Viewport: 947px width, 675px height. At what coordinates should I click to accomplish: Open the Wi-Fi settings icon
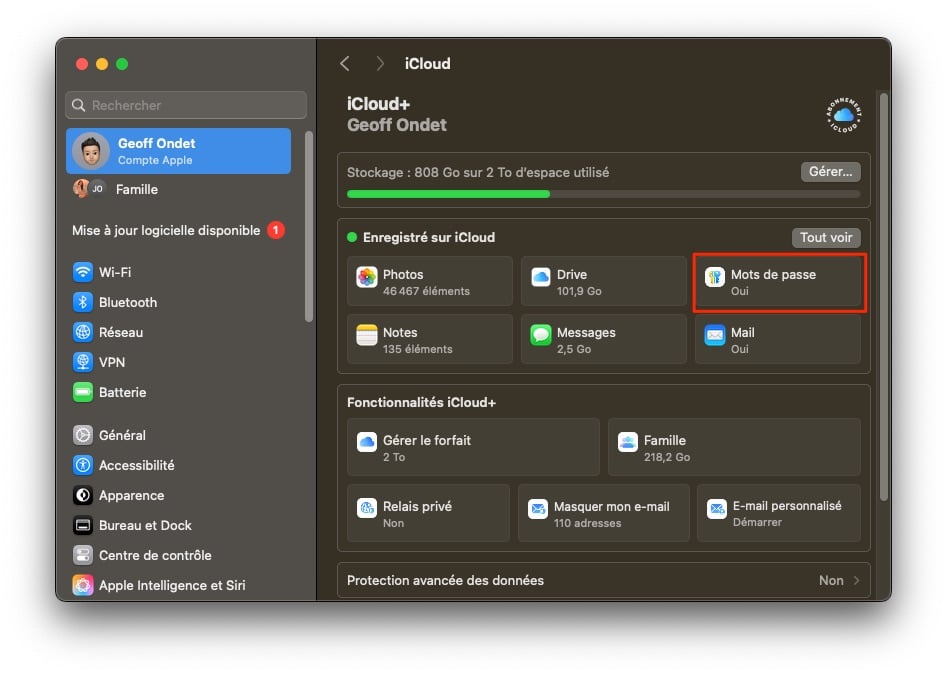(83, 272)
